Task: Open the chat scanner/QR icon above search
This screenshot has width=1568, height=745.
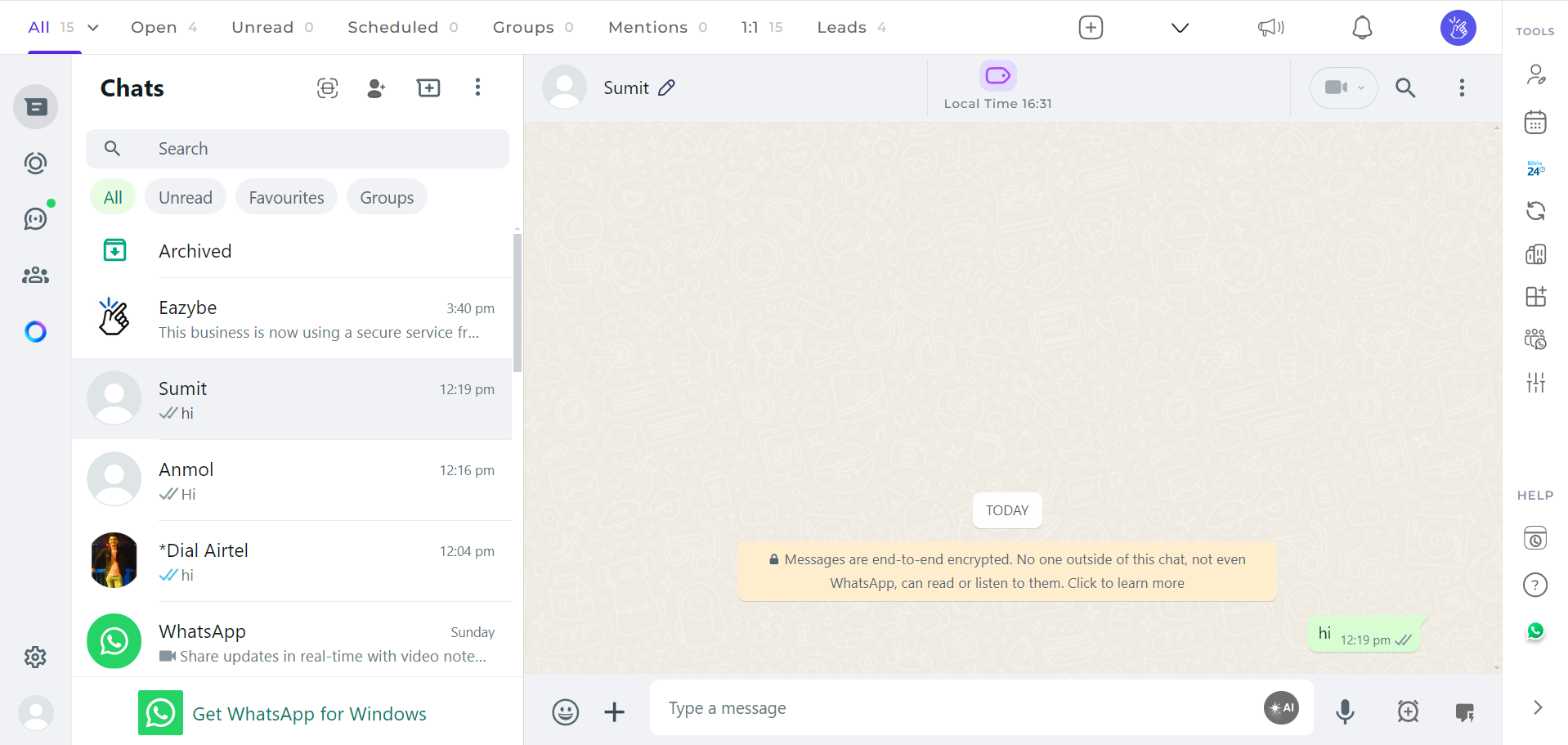Action: tap(327, 88)
